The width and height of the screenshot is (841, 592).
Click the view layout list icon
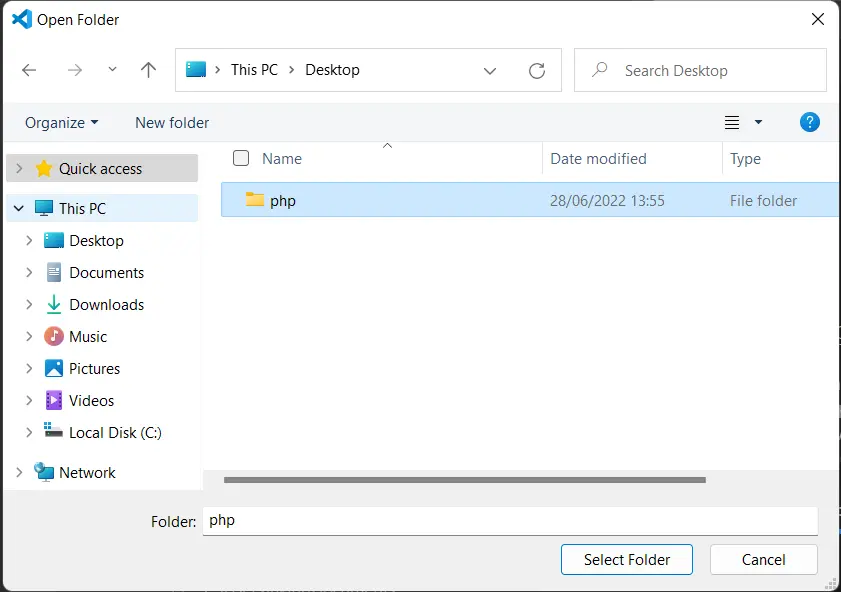pyautogui.click(x=732, y=122)
